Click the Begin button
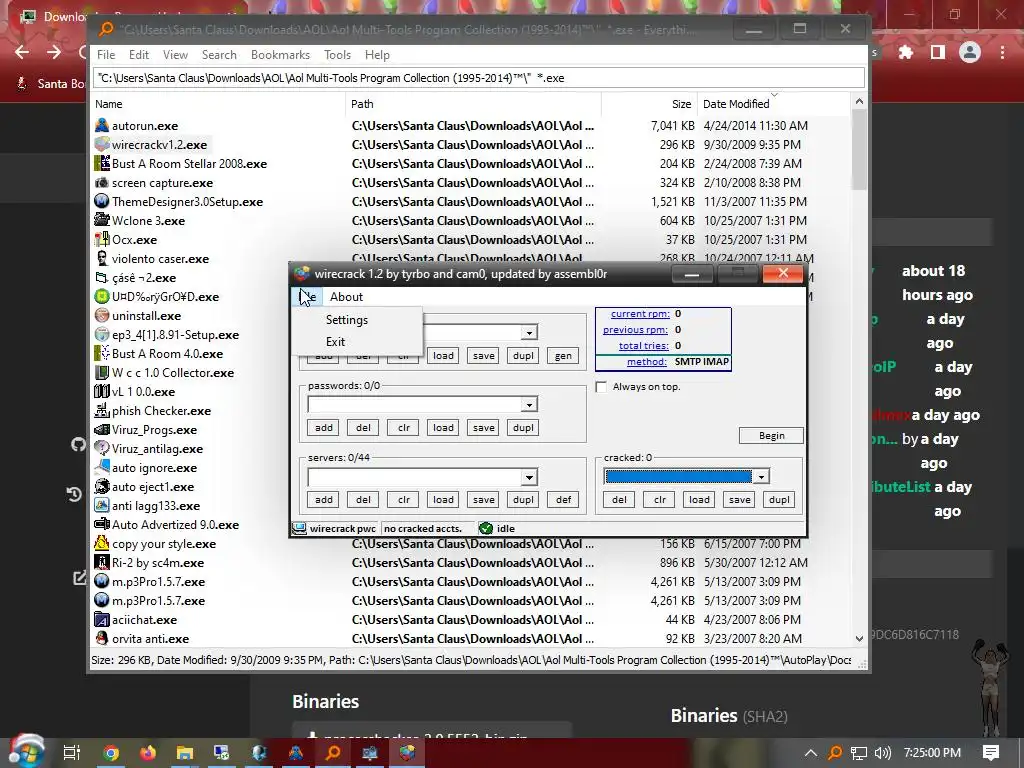The height and width of the screenshot is (768, 1024). [771, 436]
